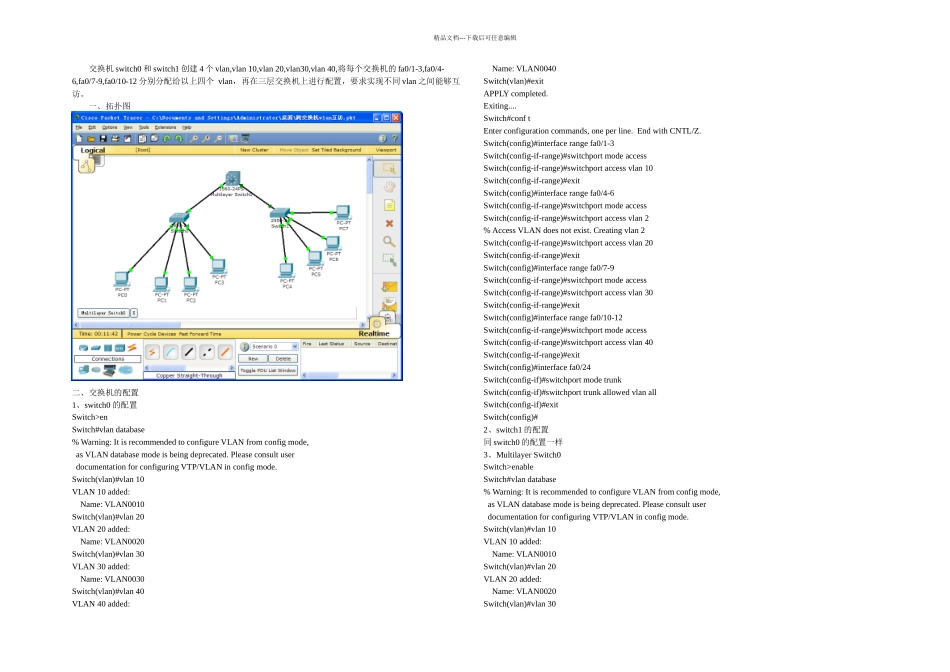The height and width of the screenshot is (672, 950).
Task: Click the Print icon in toolbar
Action: click(115, 139)
